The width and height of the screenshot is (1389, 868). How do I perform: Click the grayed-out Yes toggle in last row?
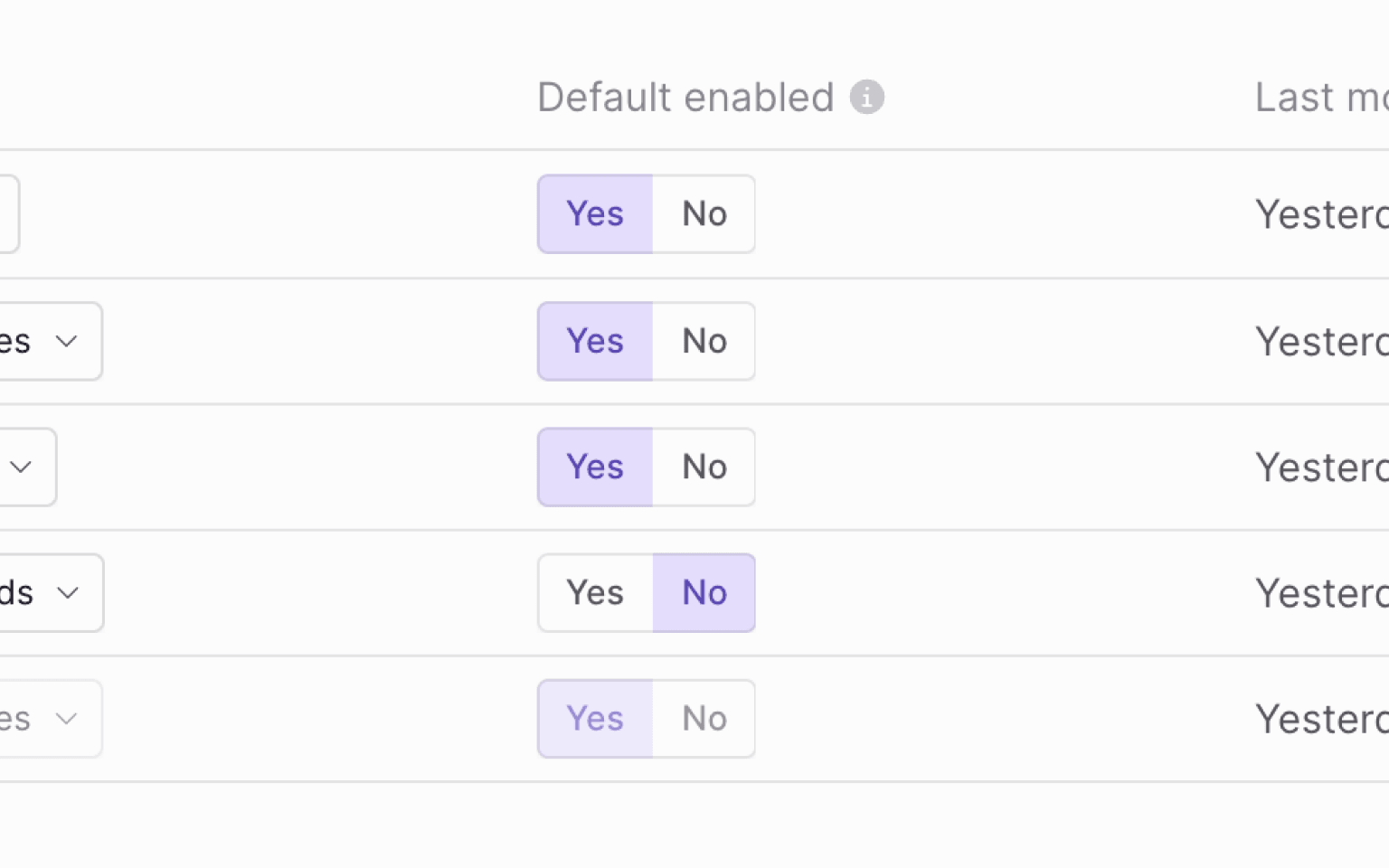[594, 718]
